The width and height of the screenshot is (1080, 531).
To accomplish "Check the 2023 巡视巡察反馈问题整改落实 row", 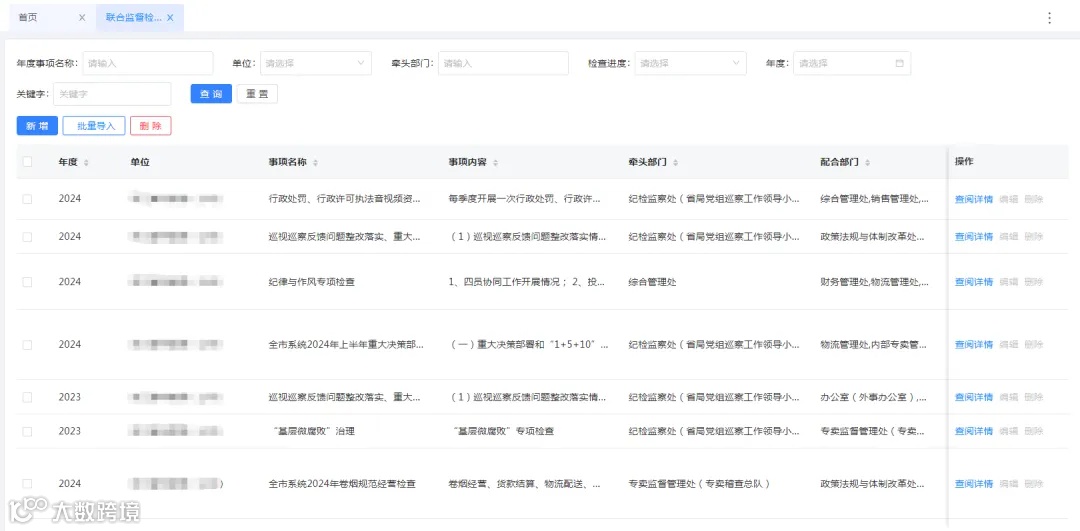I will (x=28, y=397).
